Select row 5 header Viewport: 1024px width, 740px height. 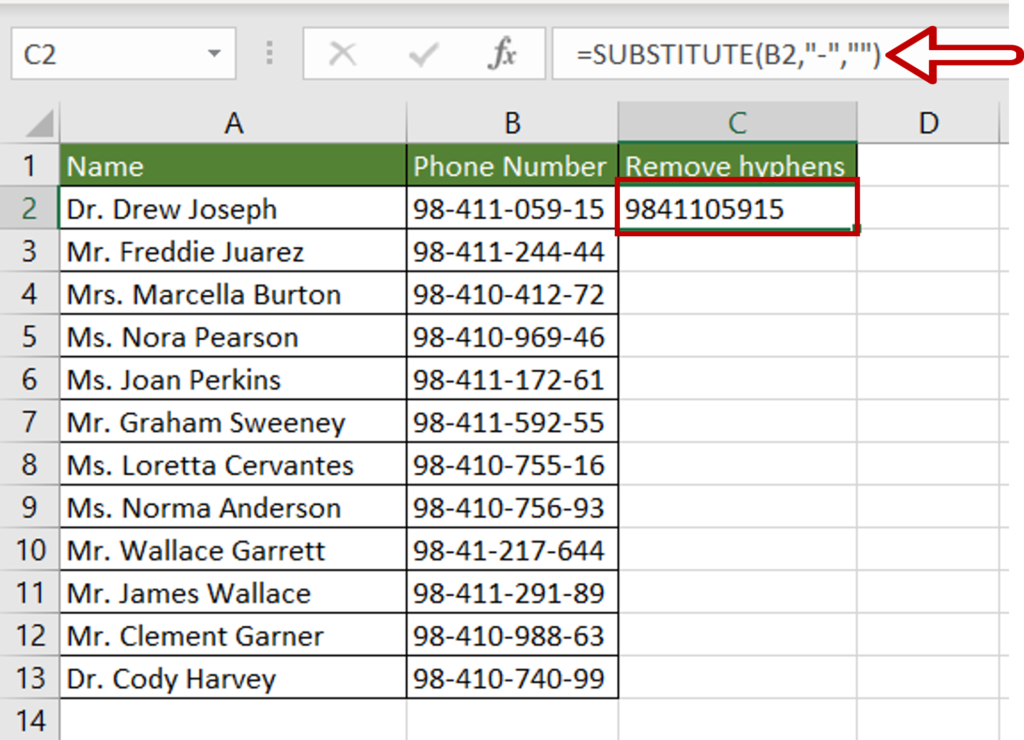coord(29,337)
